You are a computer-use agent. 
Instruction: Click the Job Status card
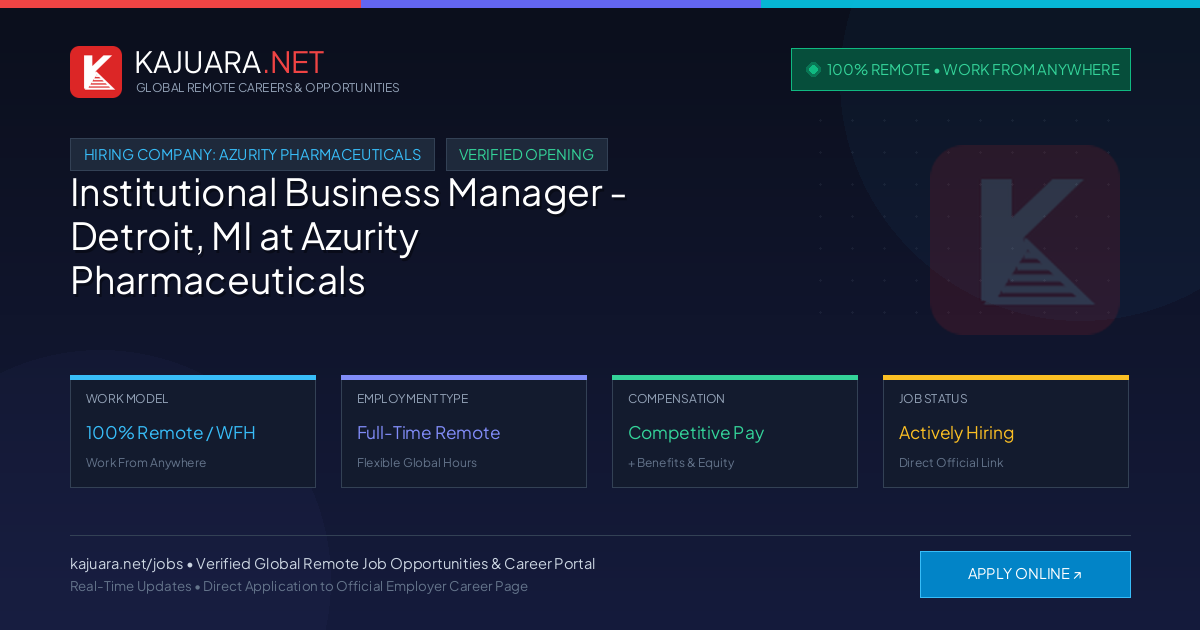tap(1006, 432)
